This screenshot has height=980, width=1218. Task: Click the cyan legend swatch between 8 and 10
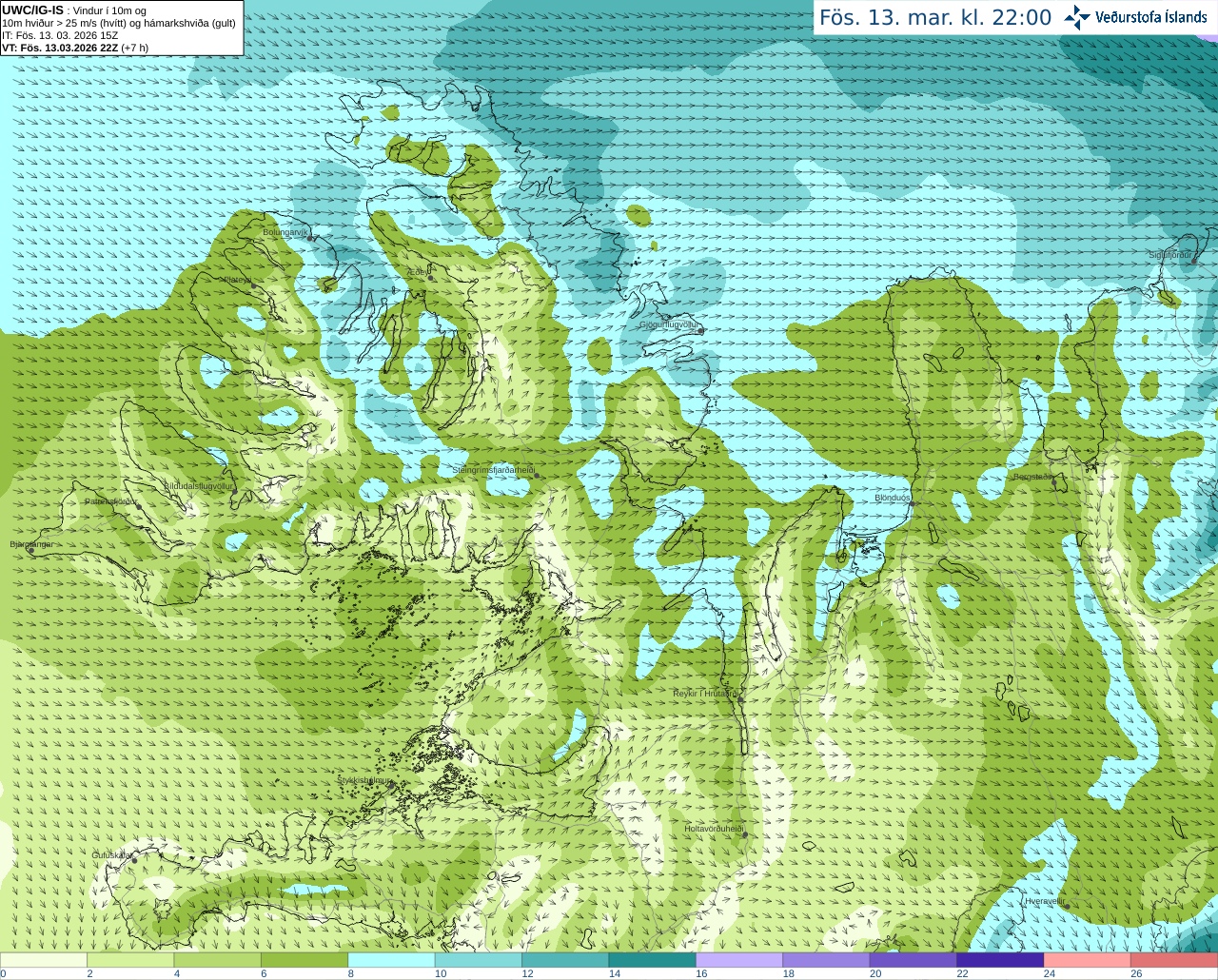tap(391, 960)
